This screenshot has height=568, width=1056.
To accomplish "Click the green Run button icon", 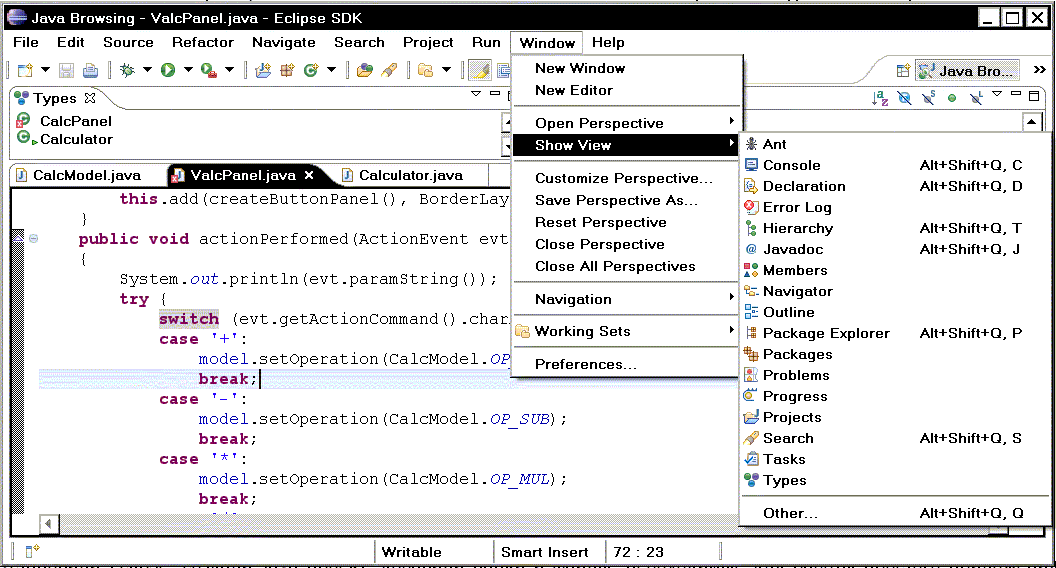I will point(168,70).
